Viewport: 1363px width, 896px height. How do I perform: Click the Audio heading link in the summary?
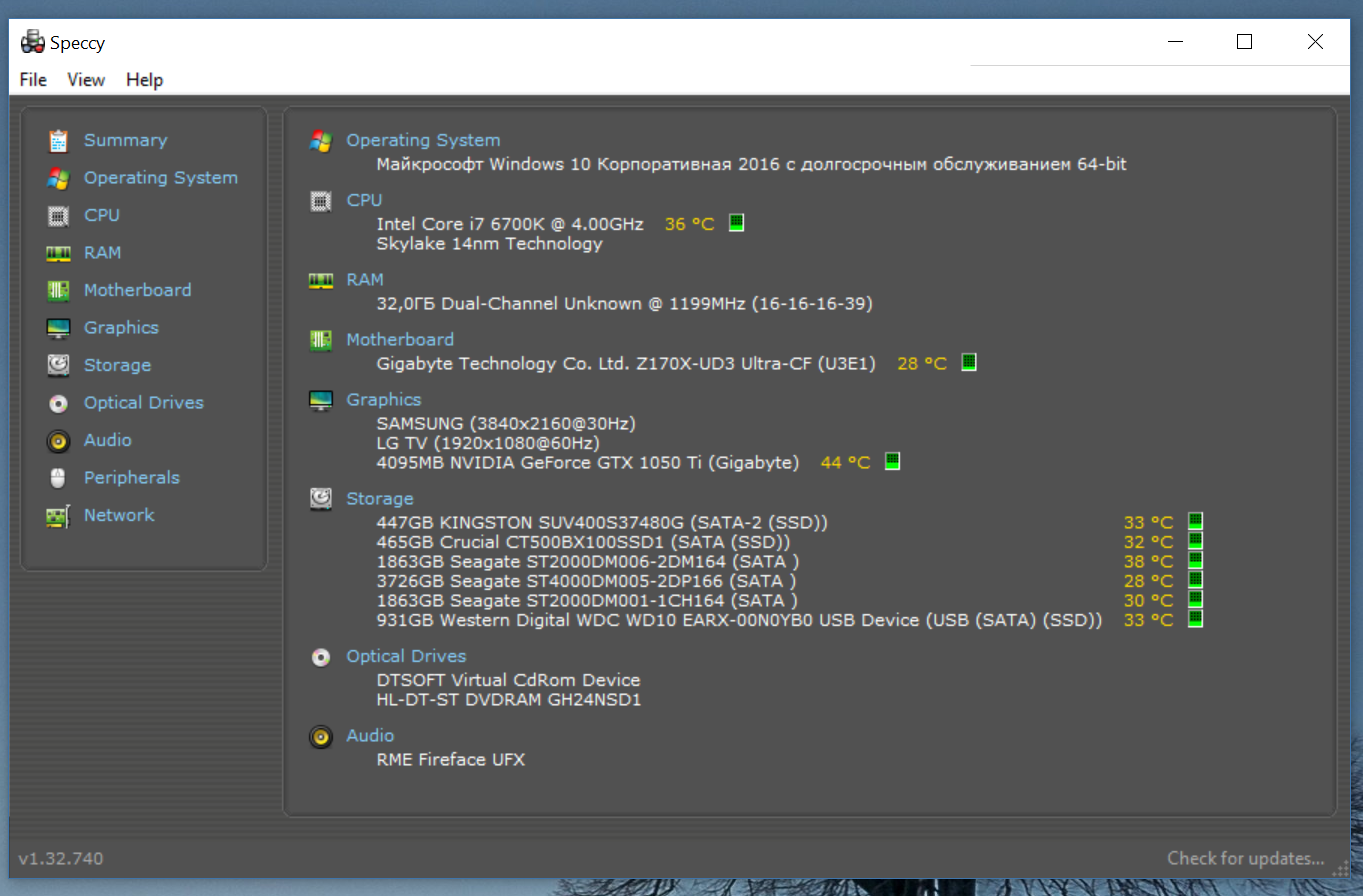point(370,736)
